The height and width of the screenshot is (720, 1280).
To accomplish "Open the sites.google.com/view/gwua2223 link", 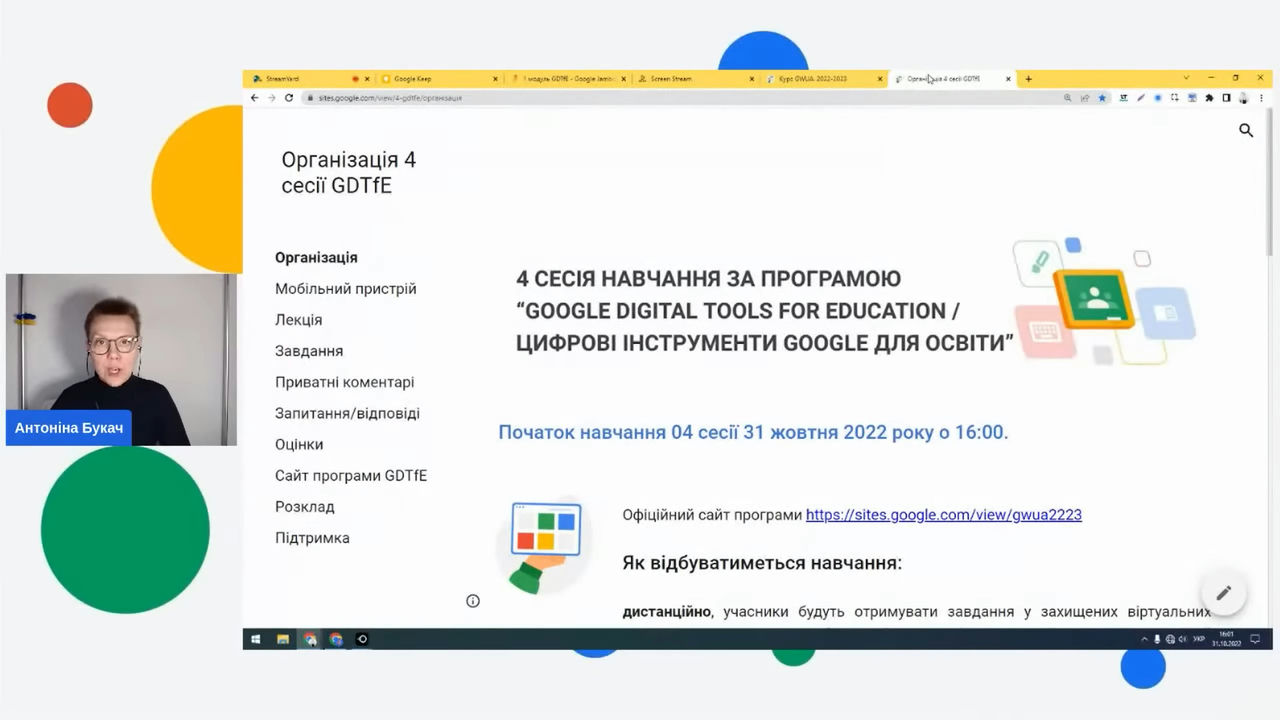I will [943, 515].
